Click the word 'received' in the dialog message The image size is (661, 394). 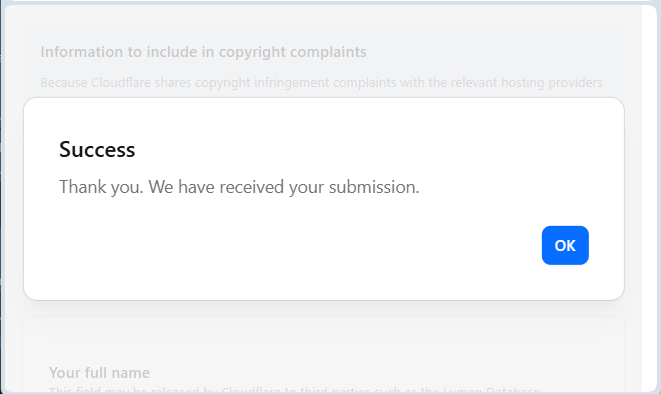tap(252, 187)
